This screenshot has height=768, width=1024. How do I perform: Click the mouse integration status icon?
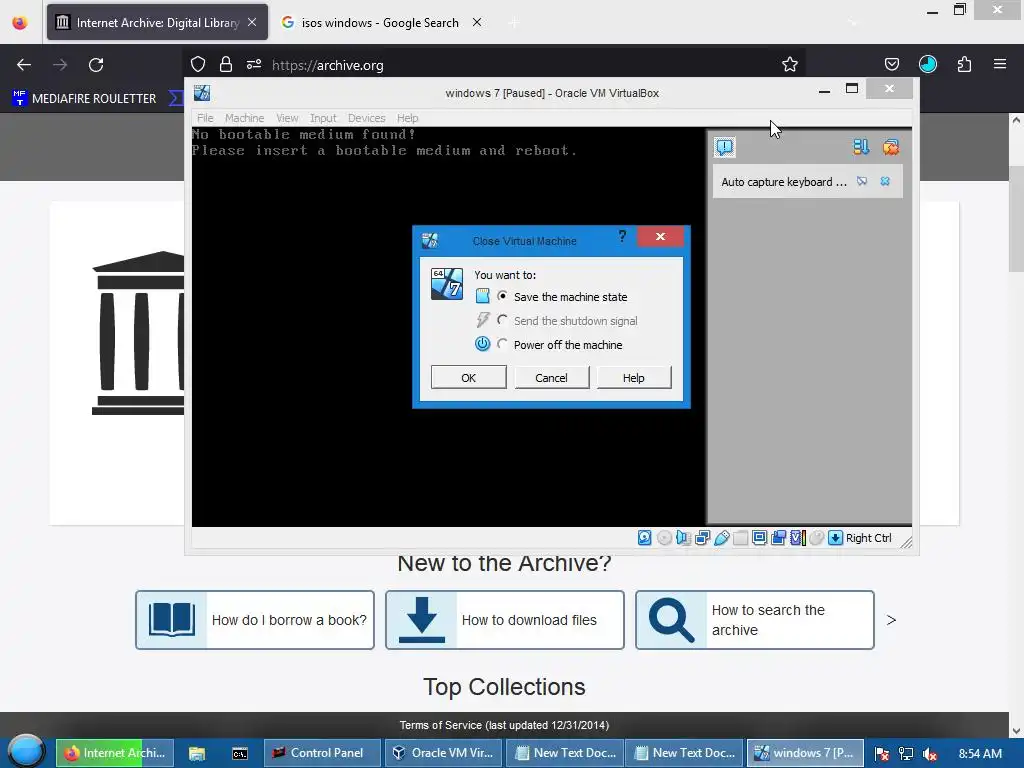[x=816, y=537]
